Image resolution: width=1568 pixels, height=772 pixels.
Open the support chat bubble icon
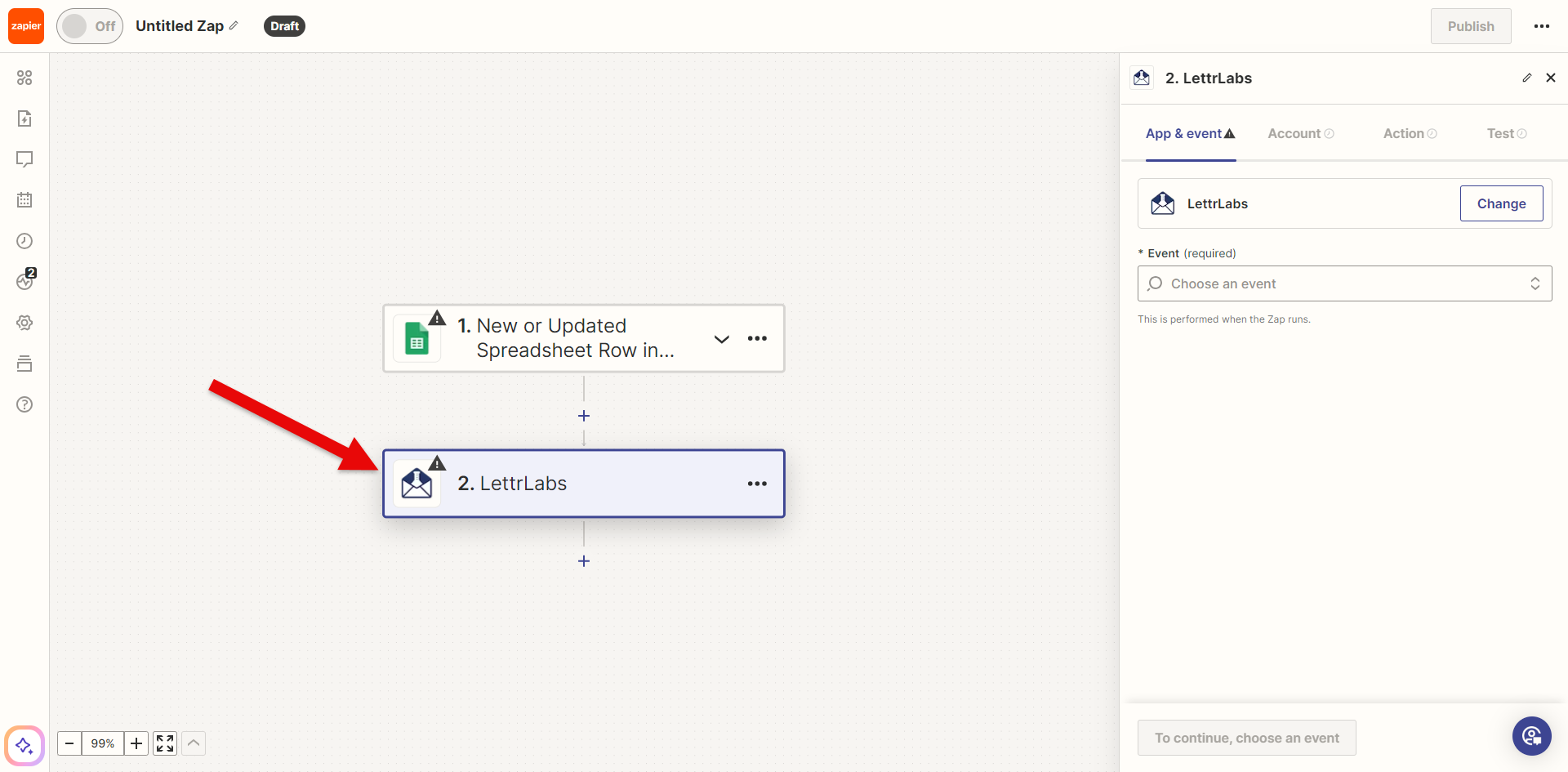(1532, 736)
